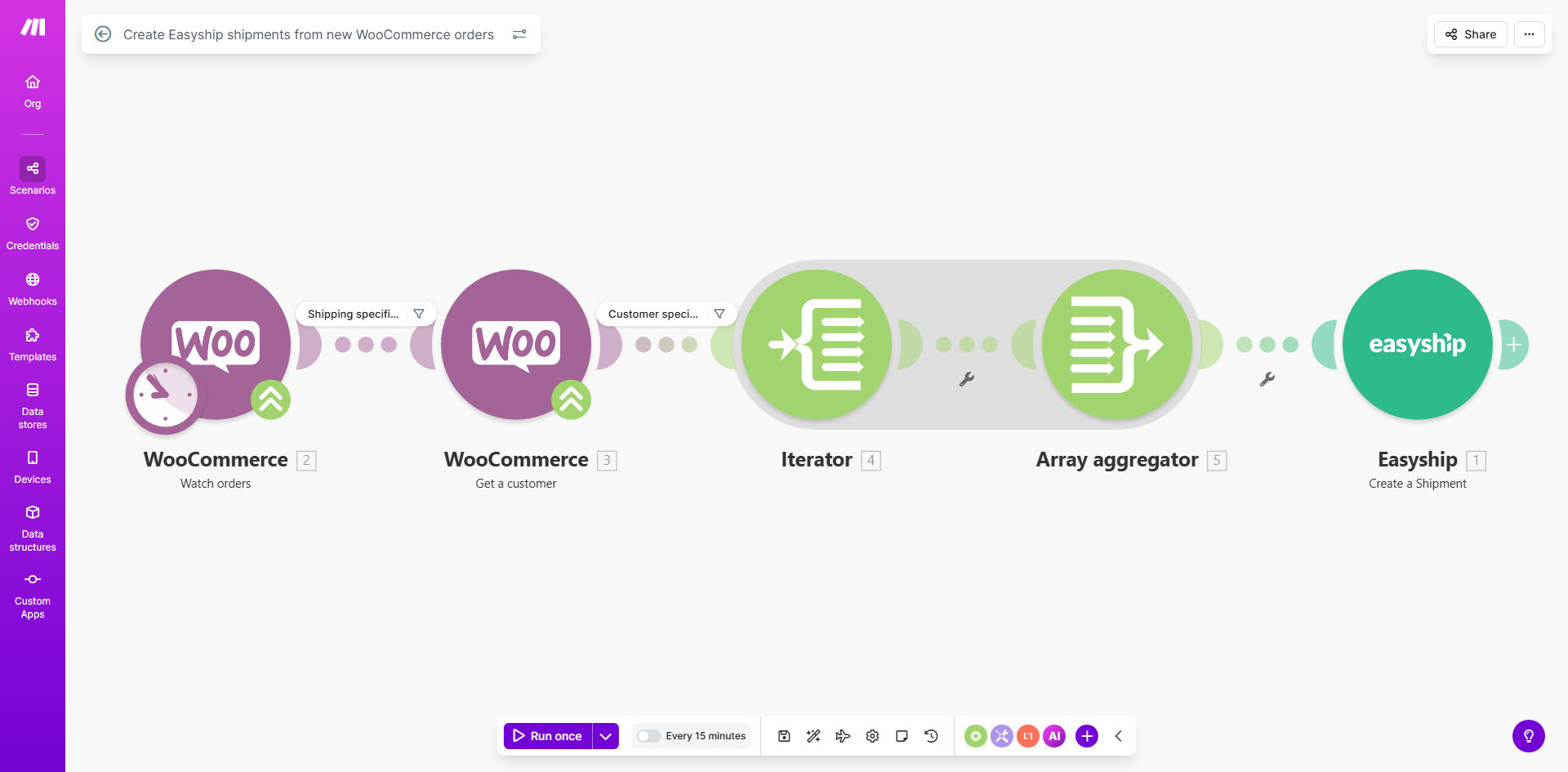
Task: Click wrench between Iterator and Array aggregator
Action: tap(967, 379)
